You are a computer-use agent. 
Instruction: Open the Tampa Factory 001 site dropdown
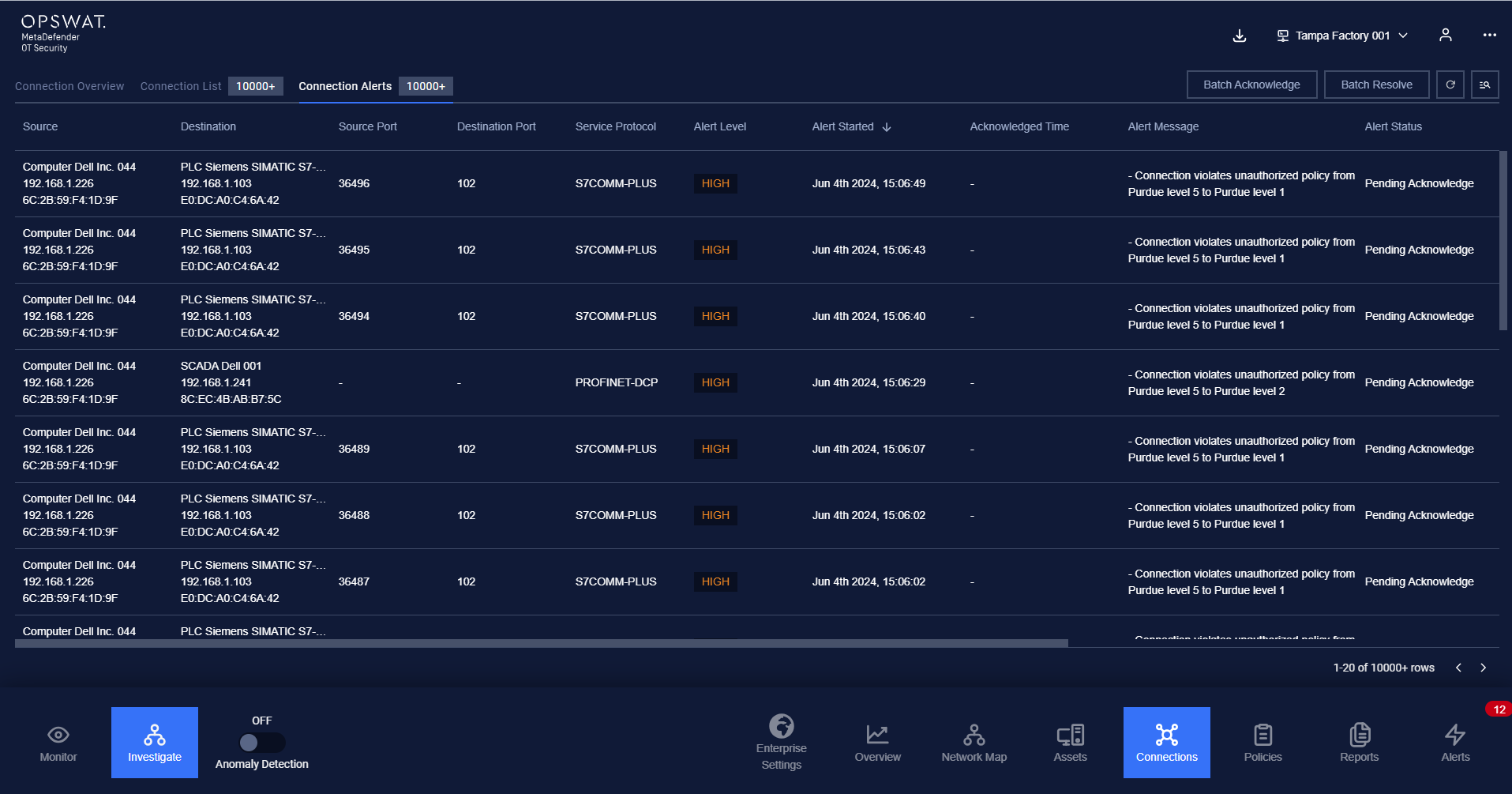pyautogui.click(x=1342, y=36)
